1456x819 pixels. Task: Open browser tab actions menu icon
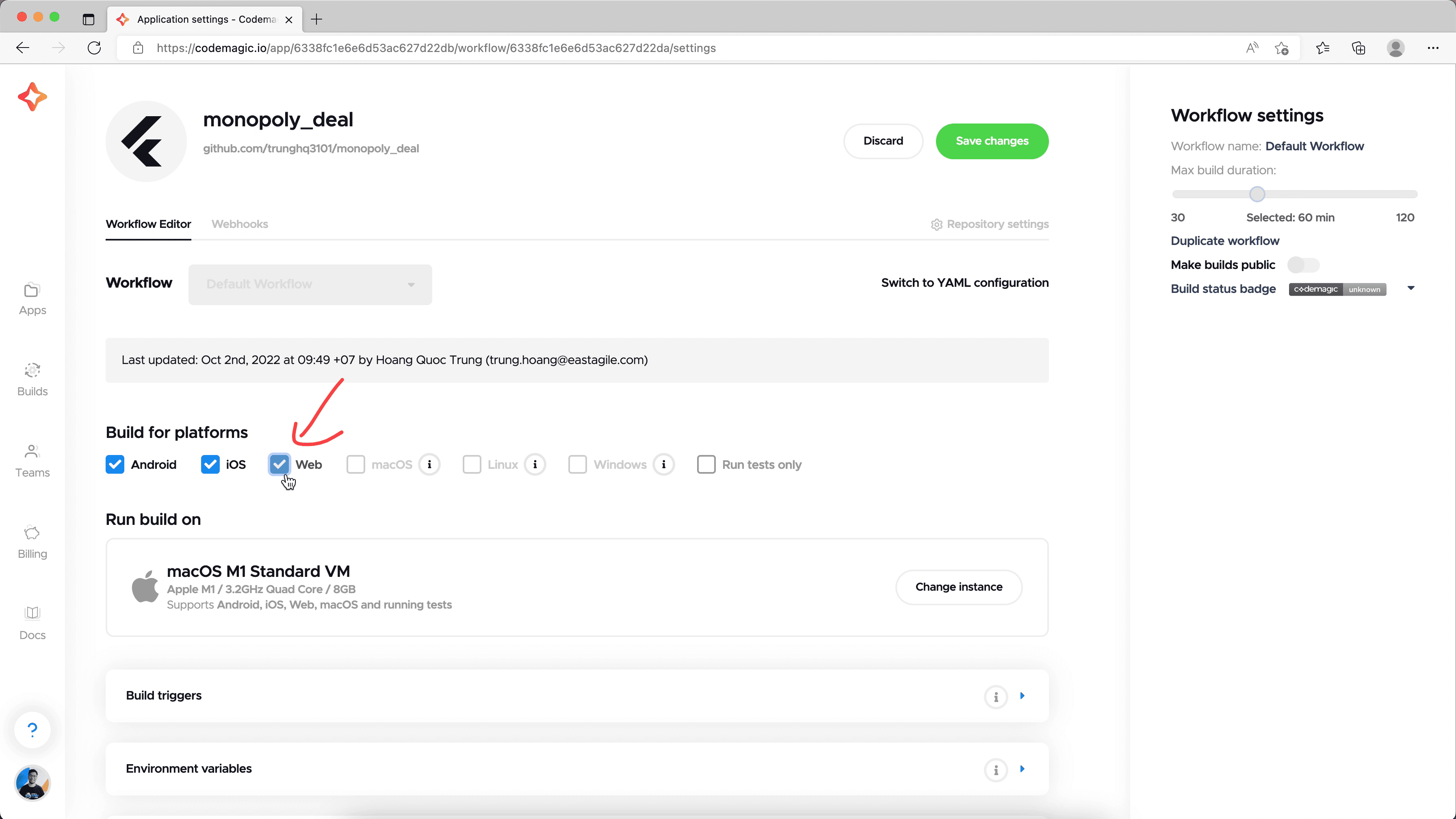pos(89,19)
